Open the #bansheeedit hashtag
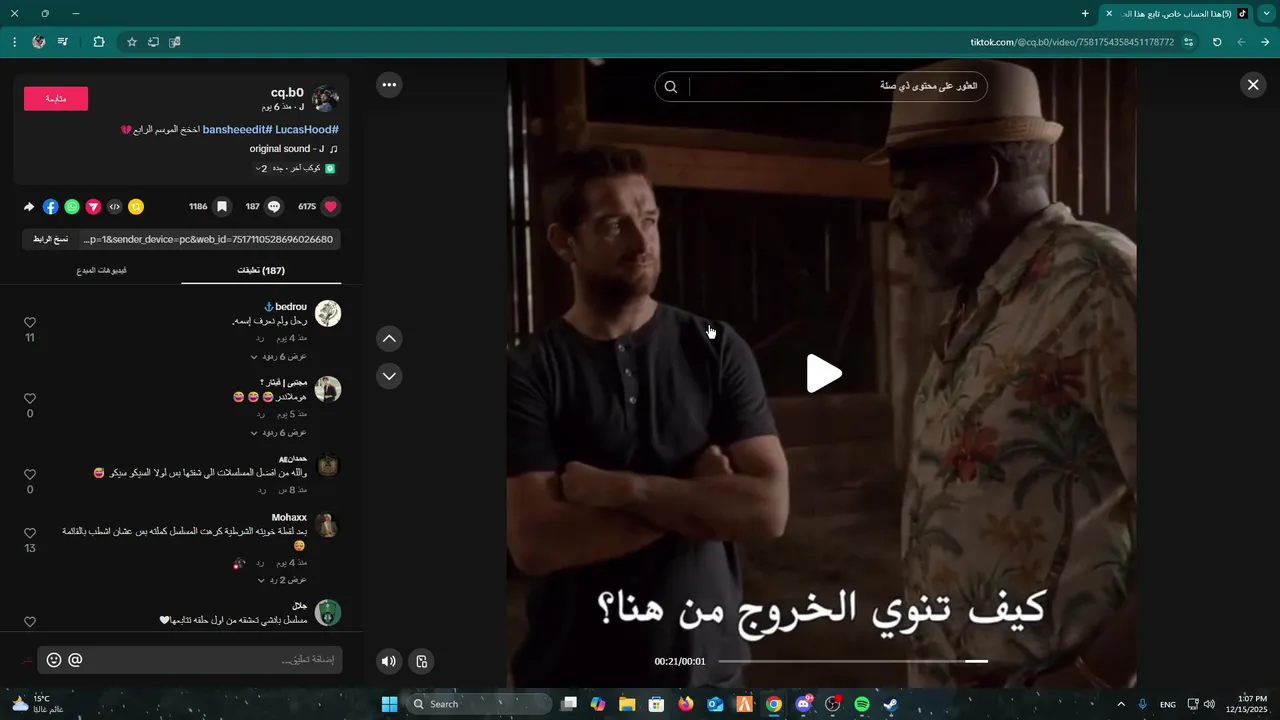 click(x=237, y=130)
